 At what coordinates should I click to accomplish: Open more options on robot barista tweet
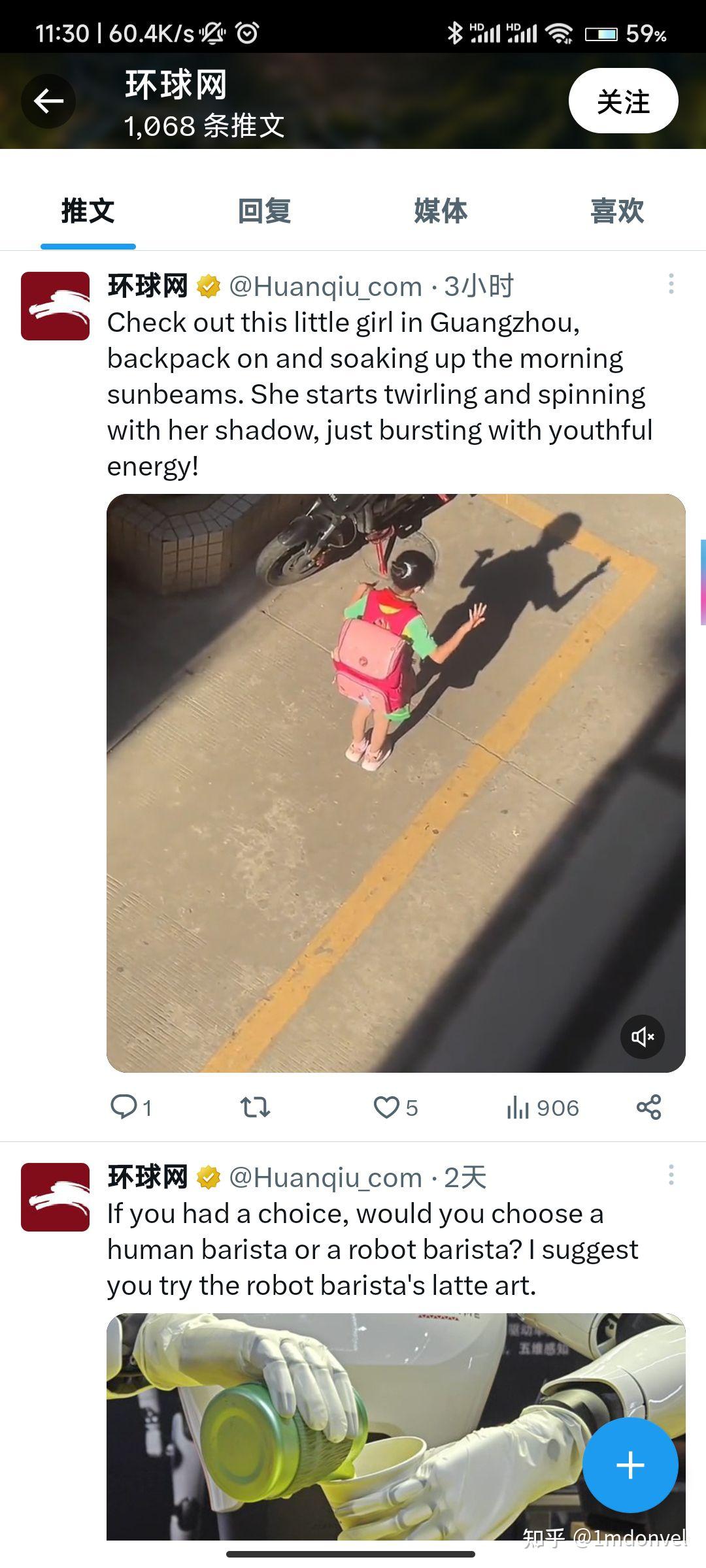tap(671, 1175)
